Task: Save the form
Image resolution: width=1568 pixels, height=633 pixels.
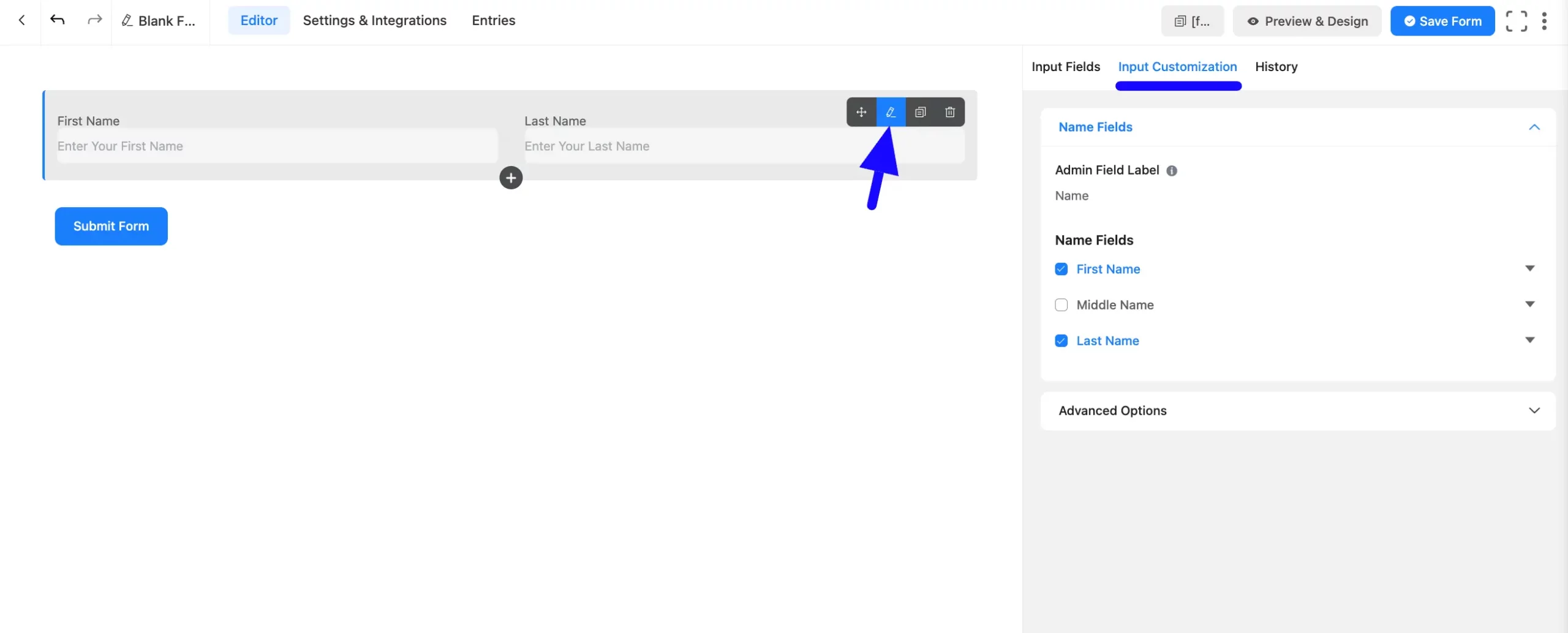Action: coord(1442,21)
